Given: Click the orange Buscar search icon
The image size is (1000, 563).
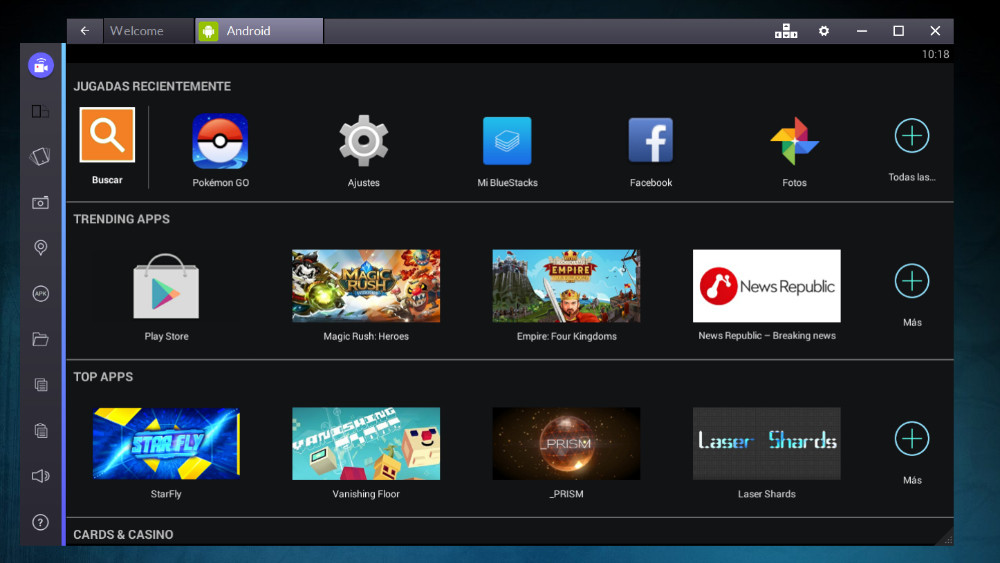Looking at the screenshot, I should pos(107,135).
